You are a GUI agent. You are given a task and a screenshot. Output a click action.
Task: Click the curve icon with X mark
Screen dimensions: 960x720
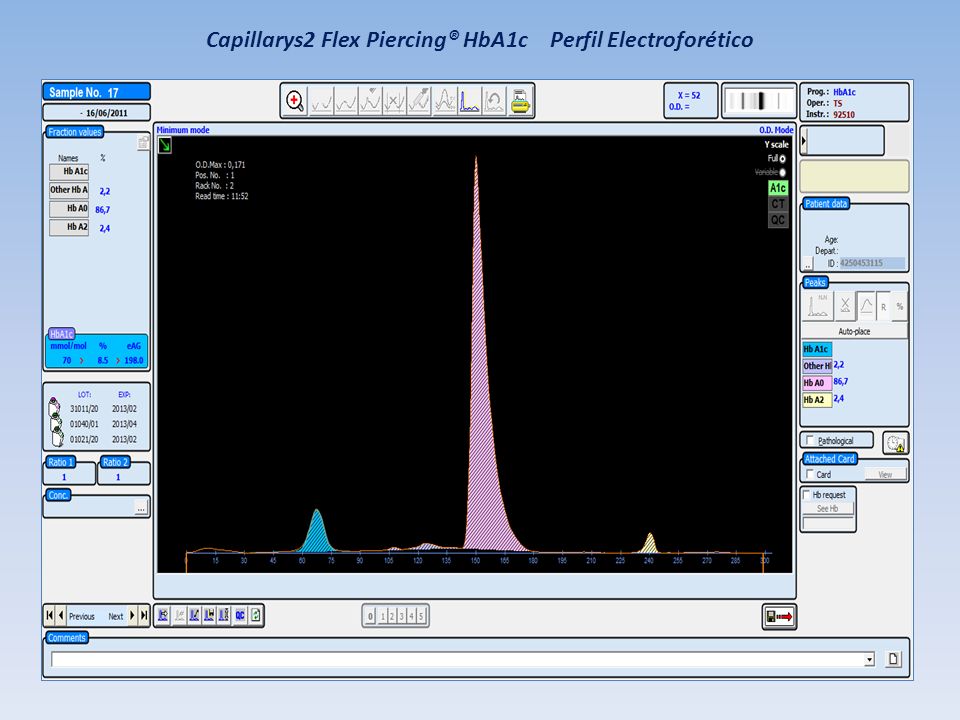click(395, 101)
